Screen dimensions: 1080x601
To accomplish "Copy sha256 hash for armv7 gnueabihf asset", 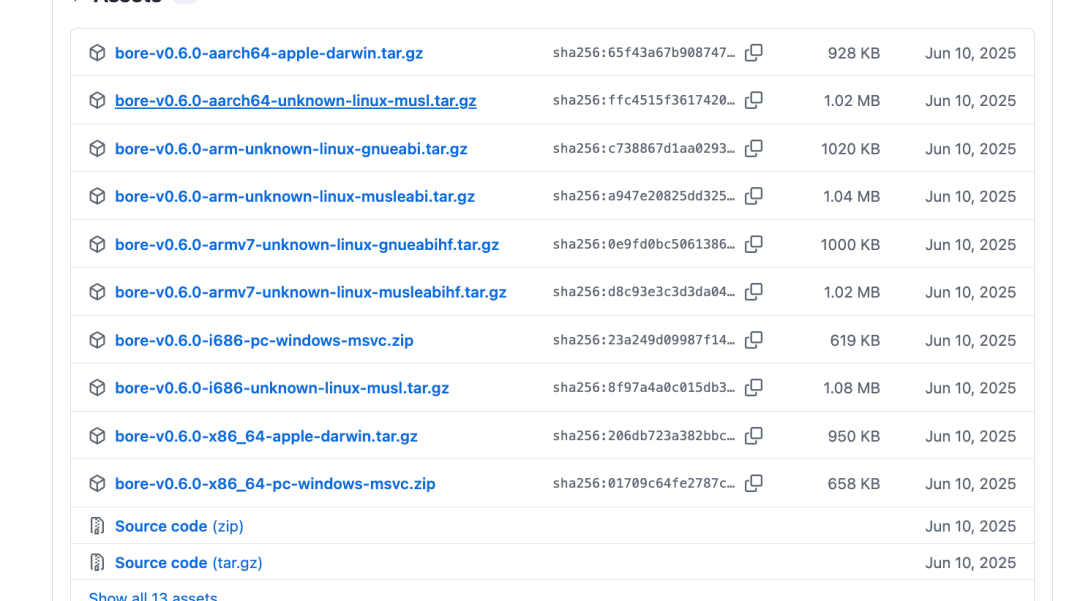I will coord(754,244).
